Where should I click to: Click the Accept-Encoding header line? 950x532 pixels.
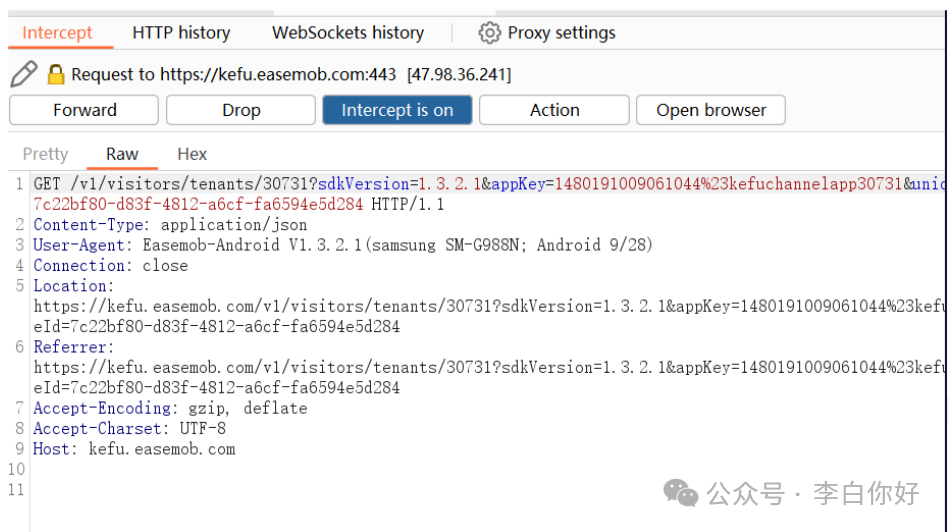[170, 408]
